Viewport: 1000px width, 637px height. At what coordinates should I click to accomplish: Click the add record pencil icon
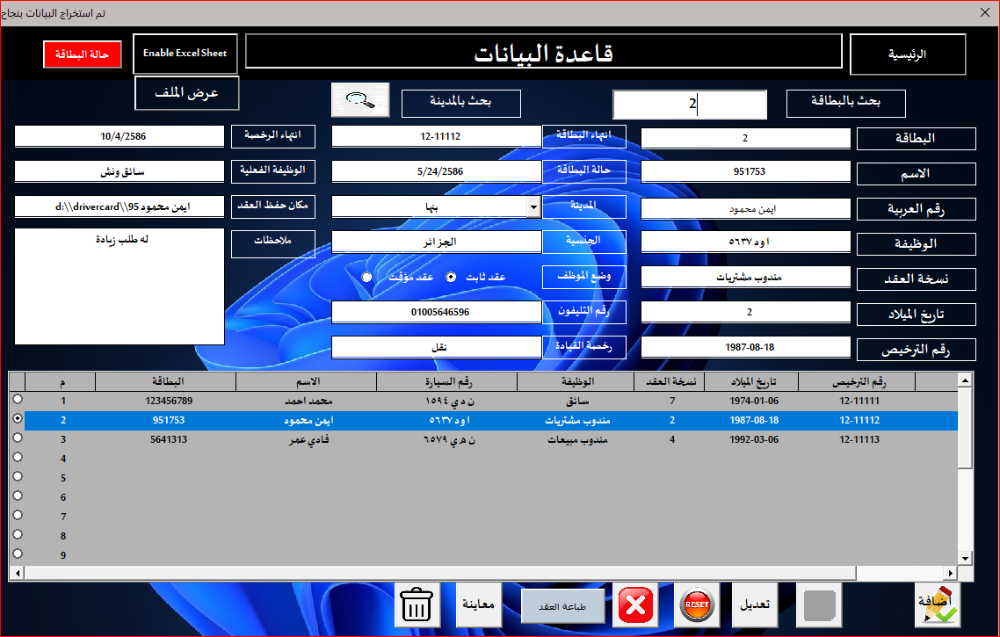937,605
